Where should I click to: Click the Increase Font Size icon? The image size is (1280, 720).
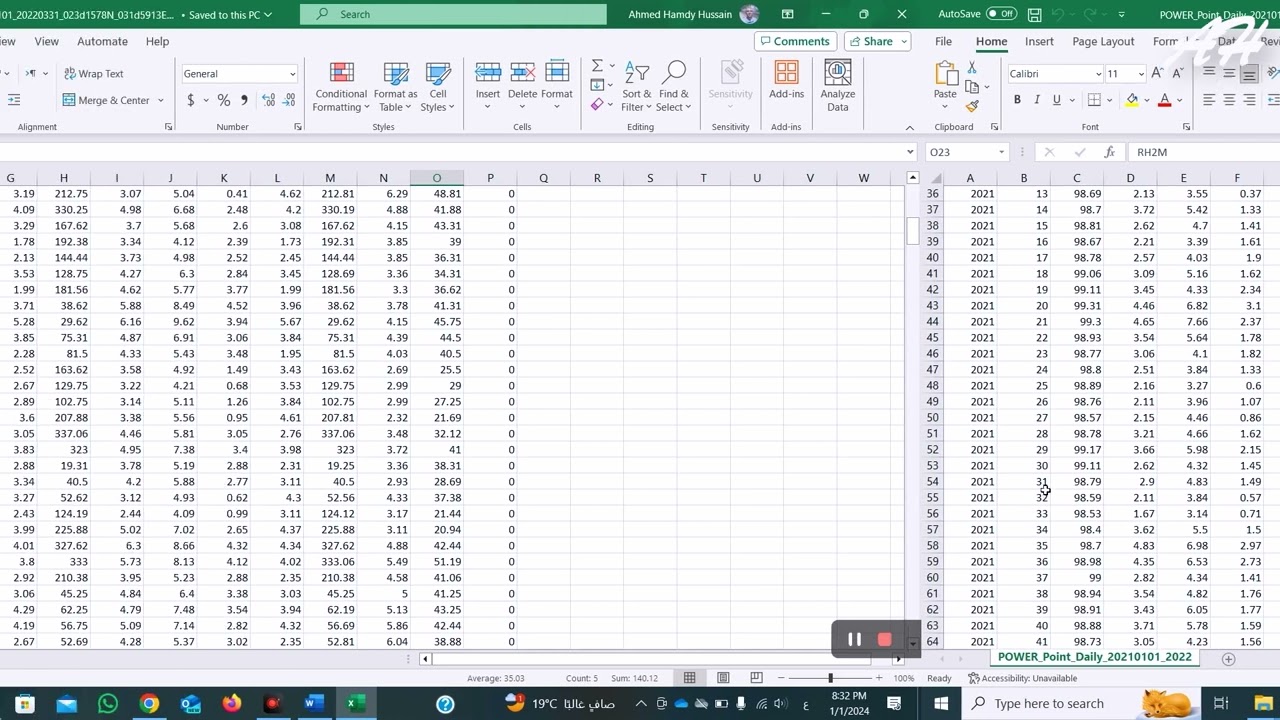[1158, 74]
